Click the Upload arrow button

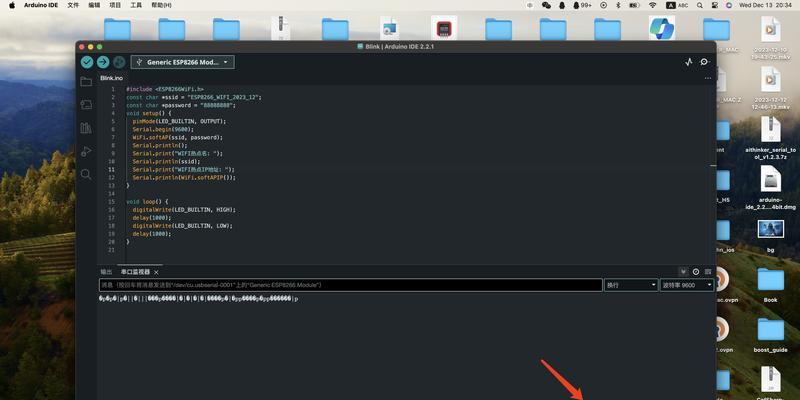[103, 62]
